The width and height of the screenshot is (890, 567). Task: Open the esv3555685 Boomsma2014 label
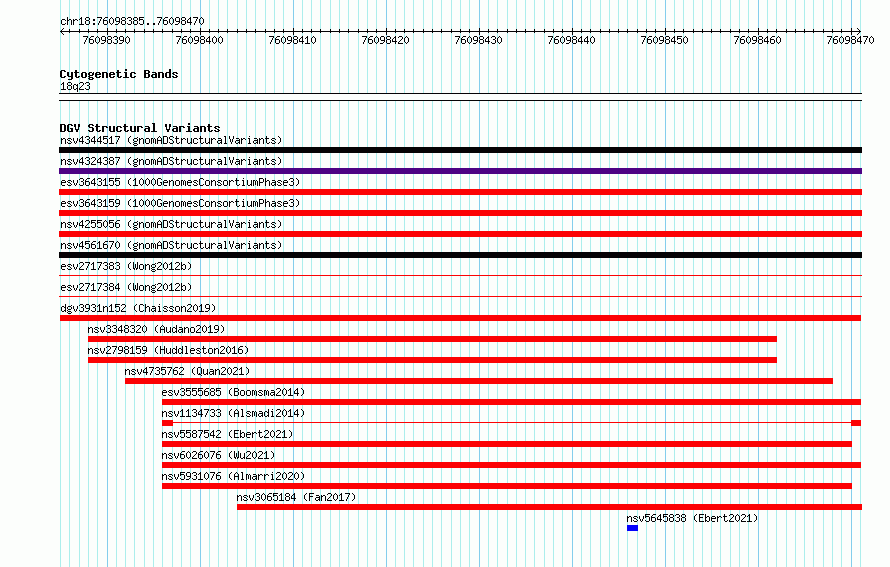click(233, 392)
